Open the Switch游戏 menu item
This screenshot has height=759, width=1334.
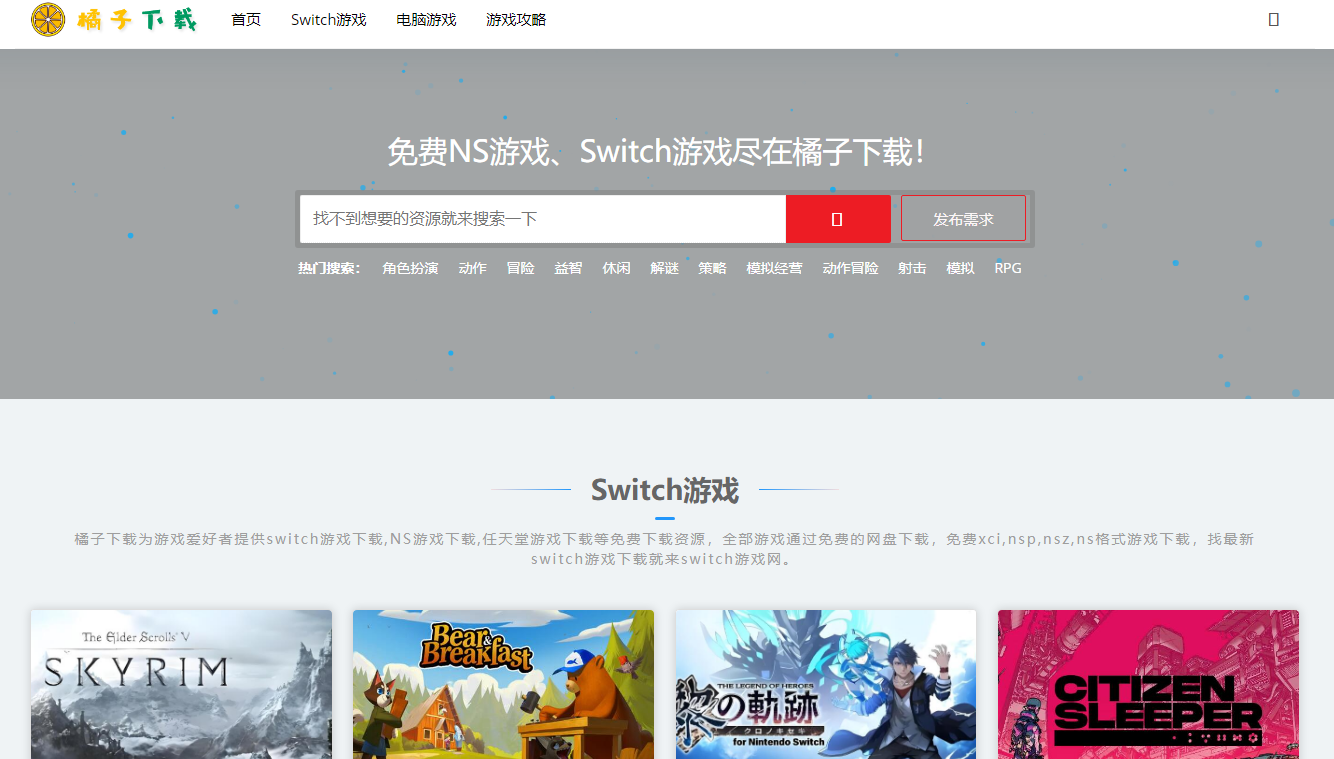pos(329,19)
